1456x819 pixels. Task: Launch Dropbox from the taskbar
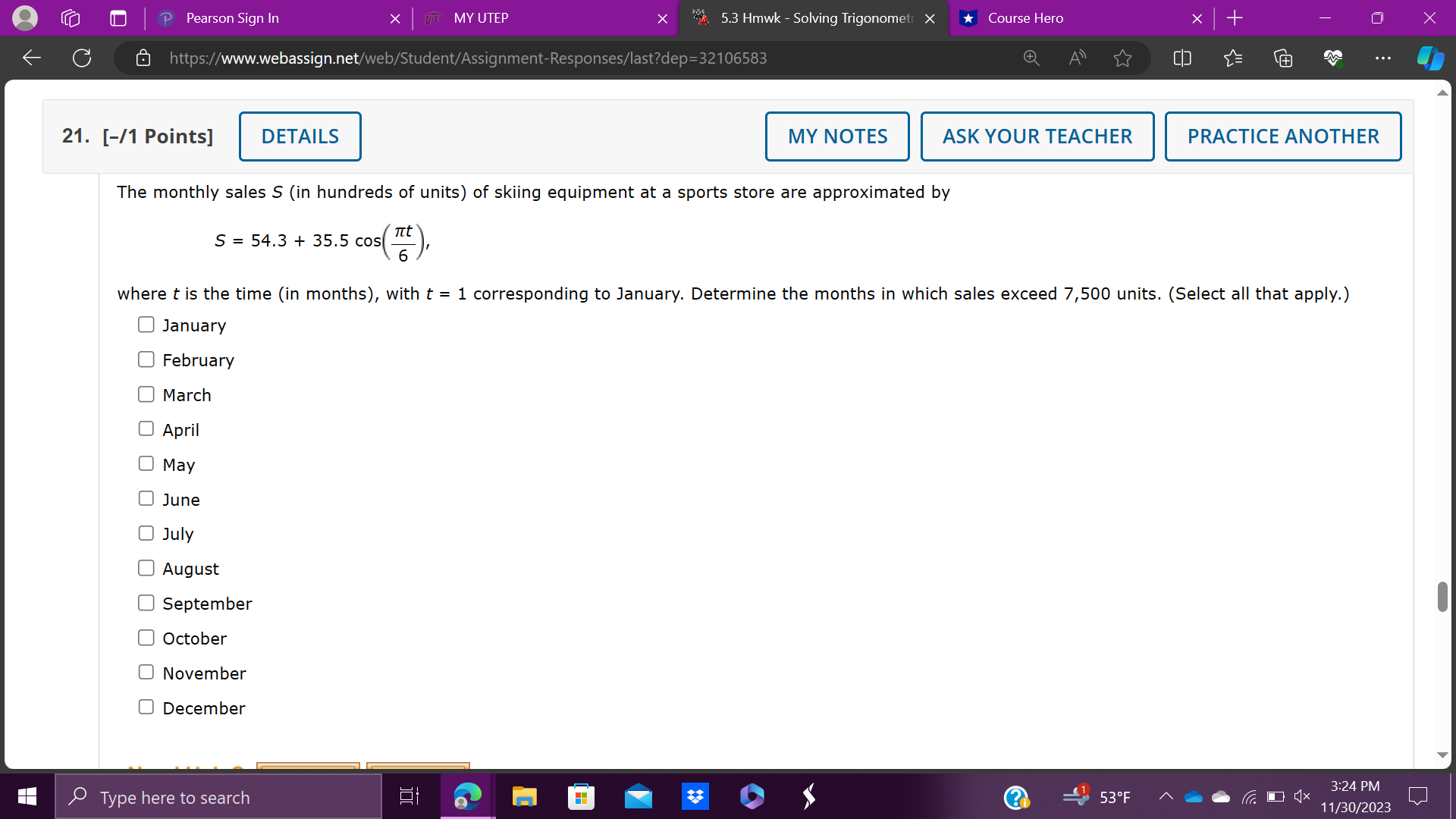point(695,796)
